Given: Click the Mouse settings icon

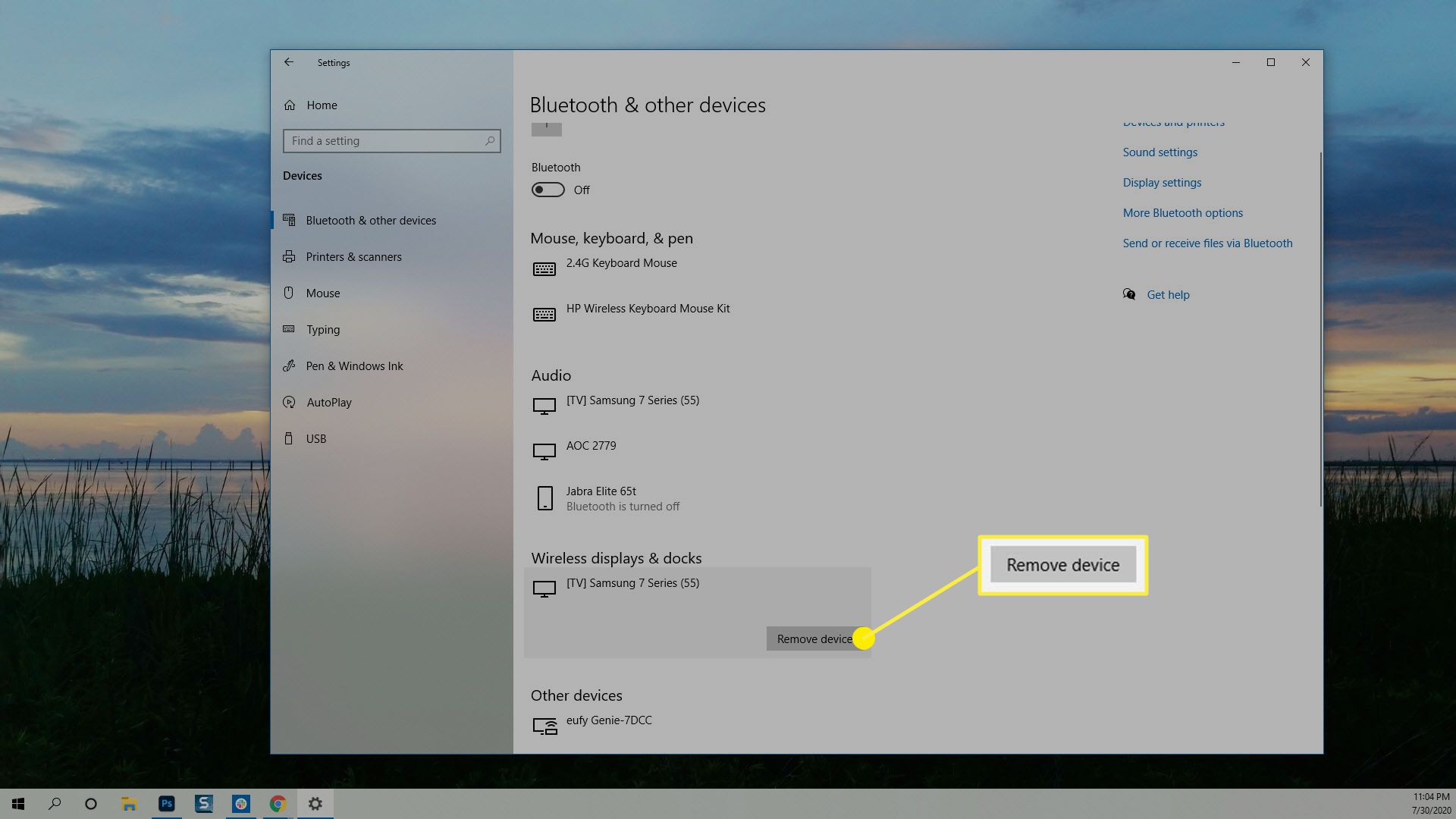Looking at the screenshot, I should [x=290, y=292].
